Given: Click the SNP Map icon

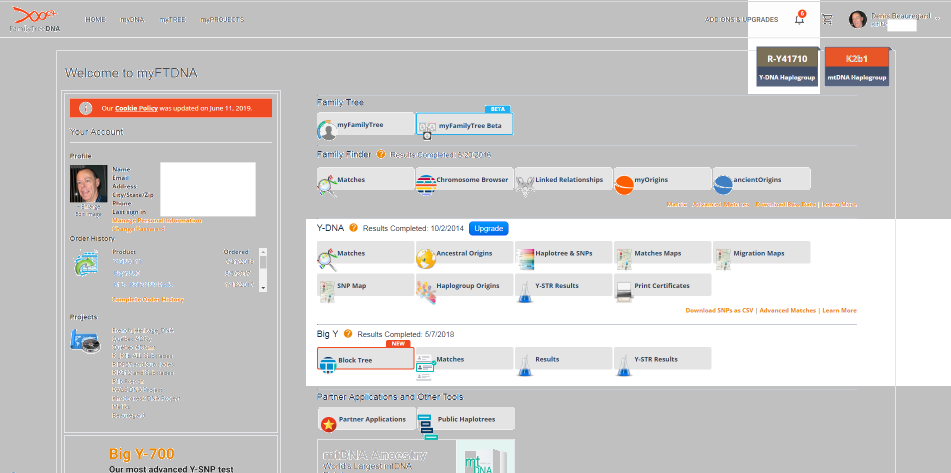Looking at the screenshot, I should click(x=327, y=292).
